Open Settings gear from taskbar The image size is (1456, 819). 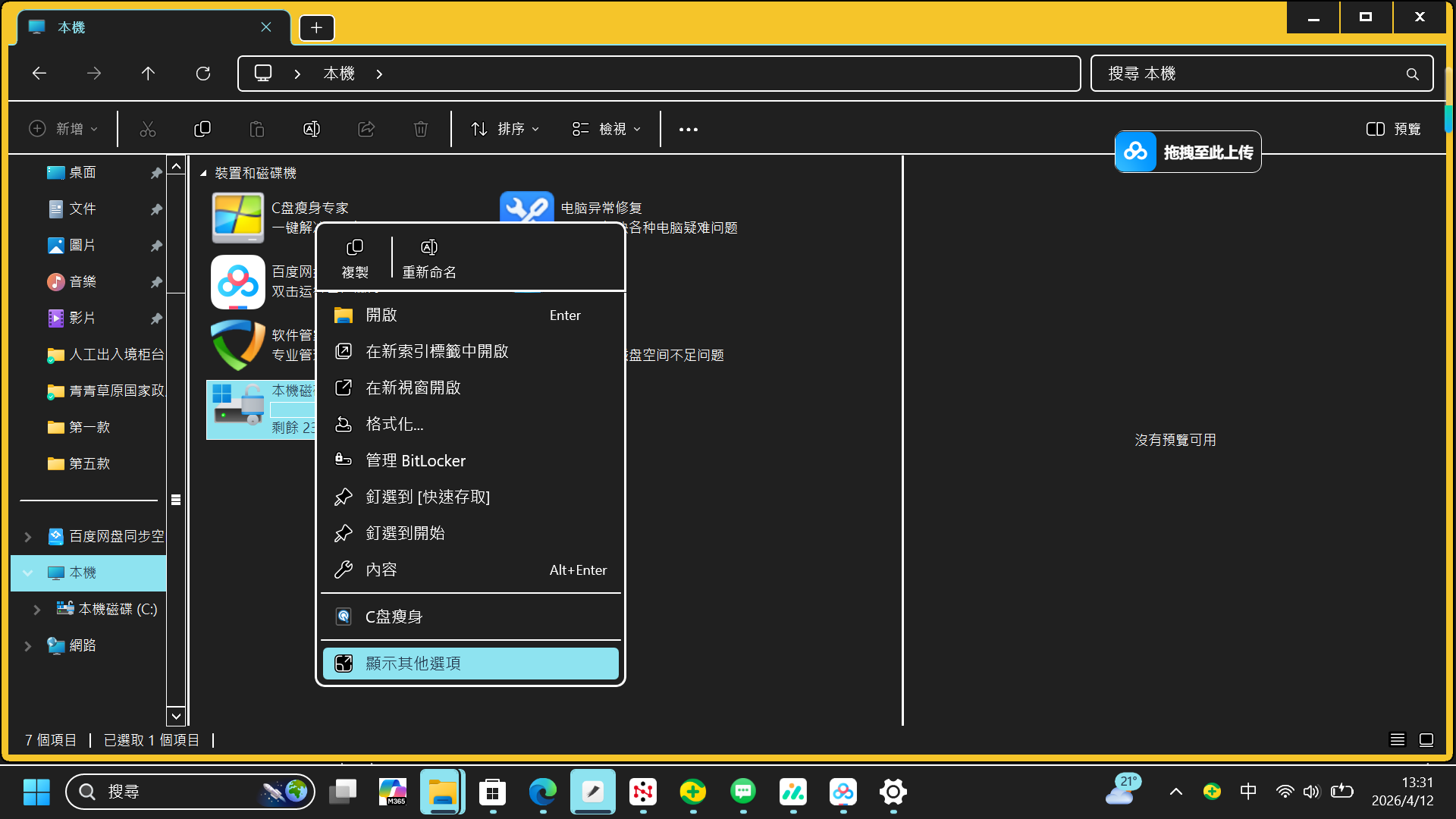893,792
